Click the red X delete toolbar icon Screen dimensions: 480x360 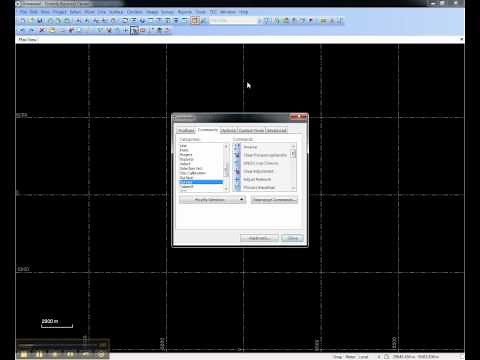[42, 30]
